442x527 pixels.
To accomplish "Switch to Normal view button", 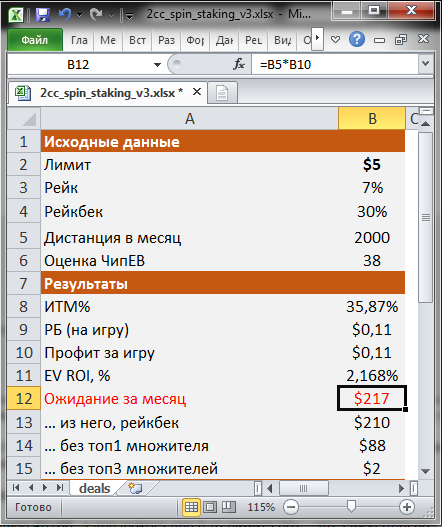I will tap(192, 507).
